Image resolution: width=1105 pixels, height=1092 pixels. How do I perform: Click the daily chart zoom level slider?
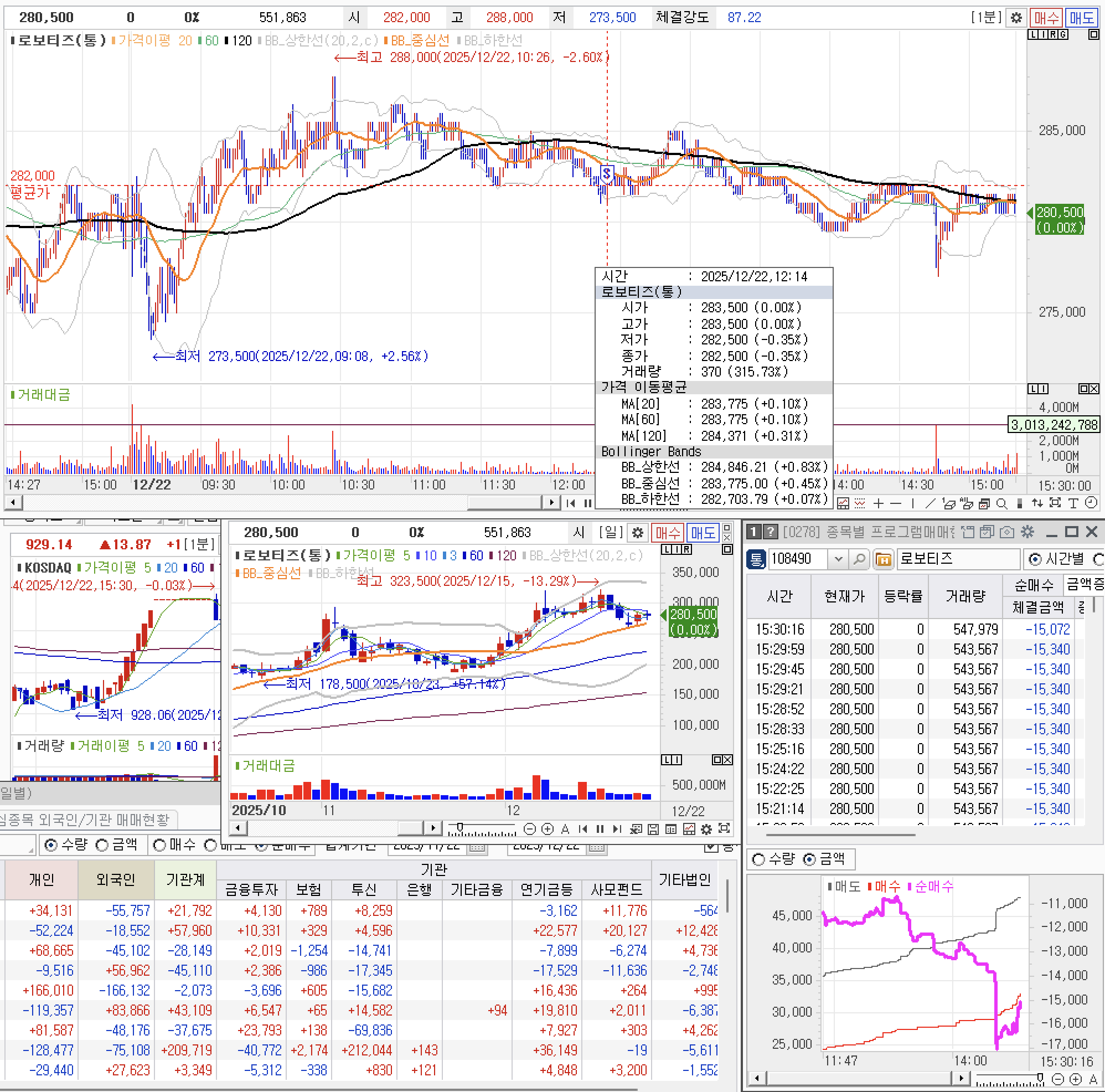[x=459, y=828]
